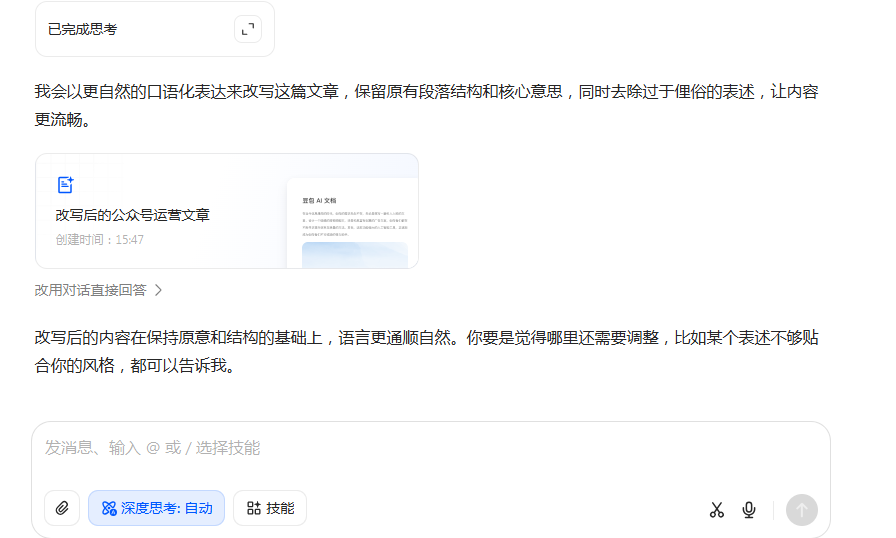Click the document icon on the article card
Screen dimensions: 896x538
coord(66,184)
